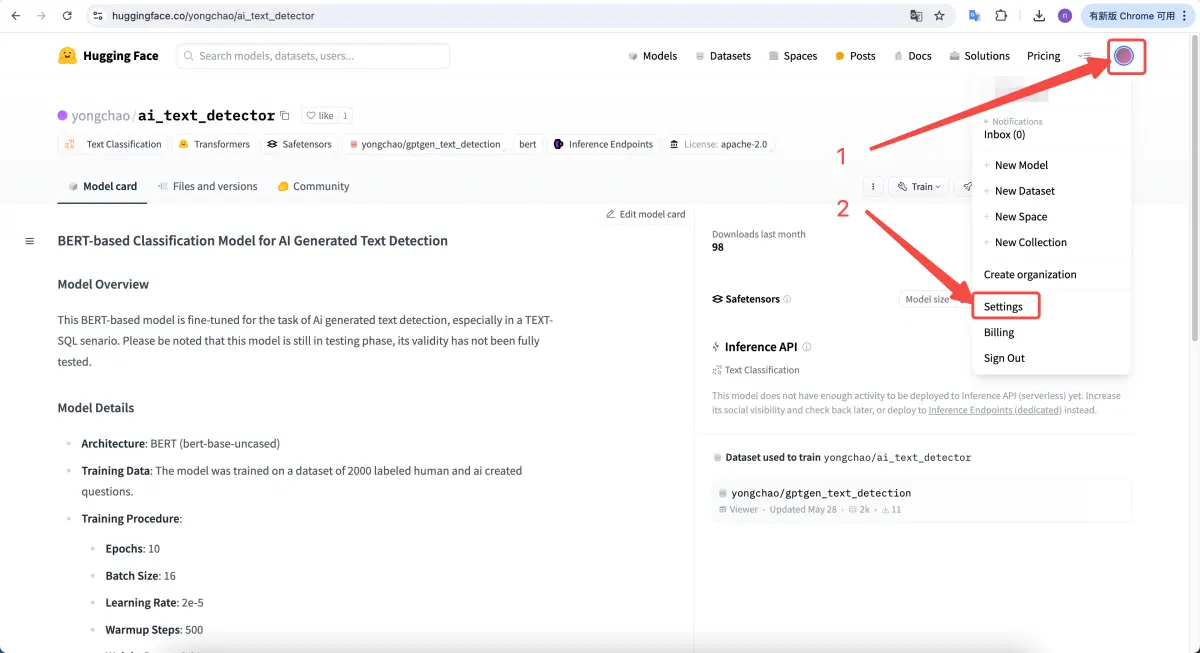Screen dimensions: 1200x653
Task: Open Spaces in the navigation bar
Action: [793, 56]
